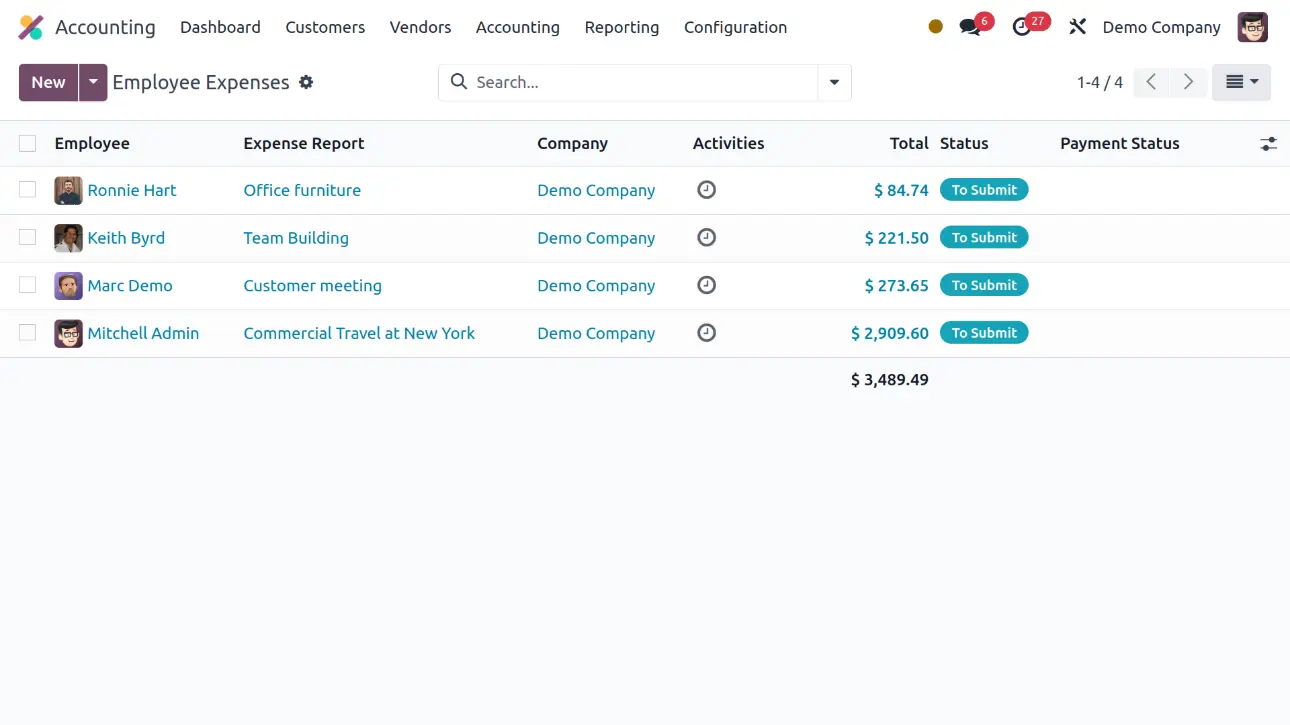The image size is (1290, 725).
Task: Click activity clock for Mitchell Admin row
Action: (706, 333)
